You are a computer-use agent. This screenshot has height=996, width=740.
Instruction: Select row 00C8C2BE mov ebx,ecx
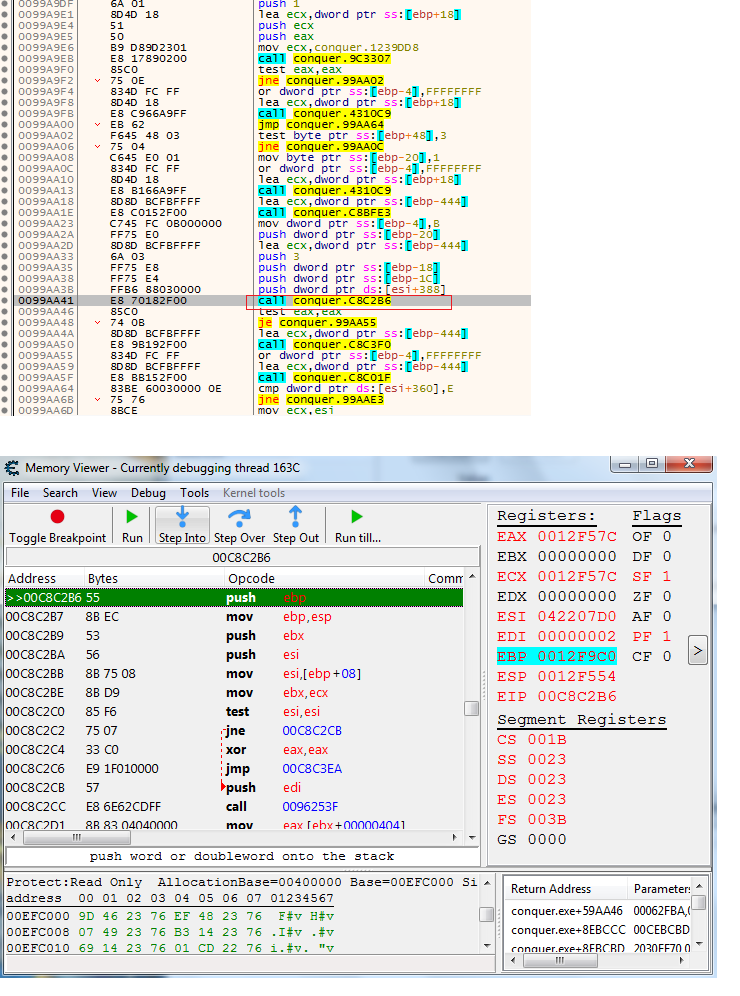234,693
